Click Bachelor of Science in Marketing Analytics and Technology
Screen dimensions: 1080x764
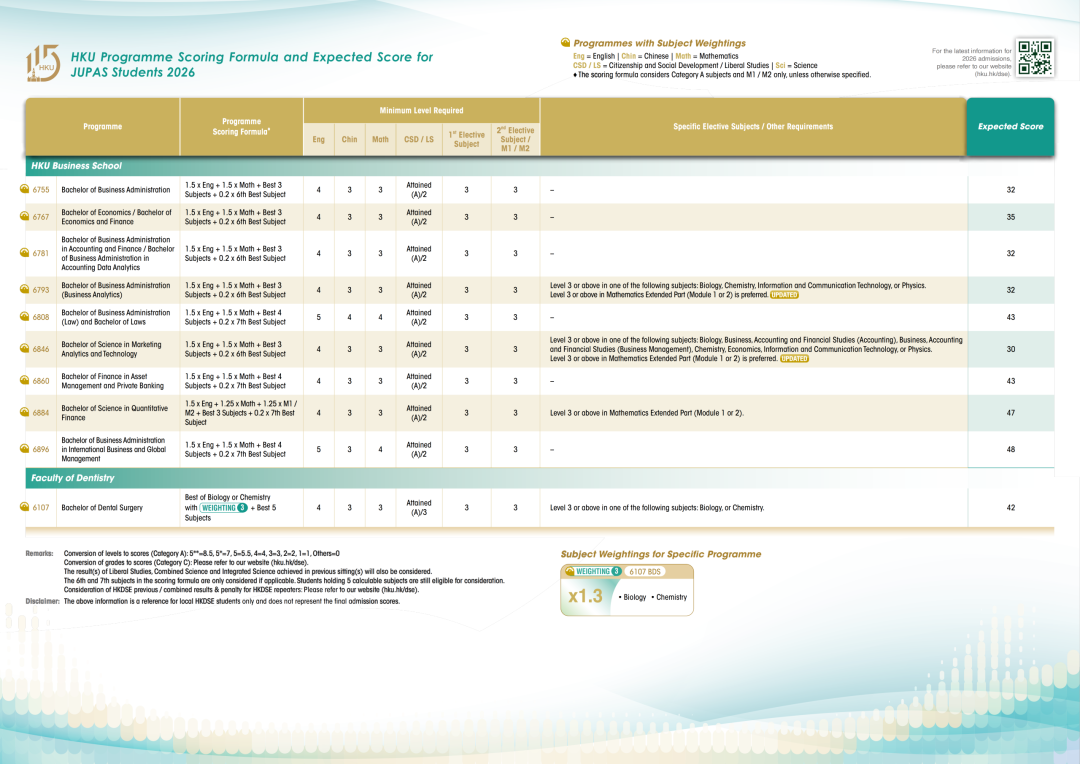coord(112,349)
